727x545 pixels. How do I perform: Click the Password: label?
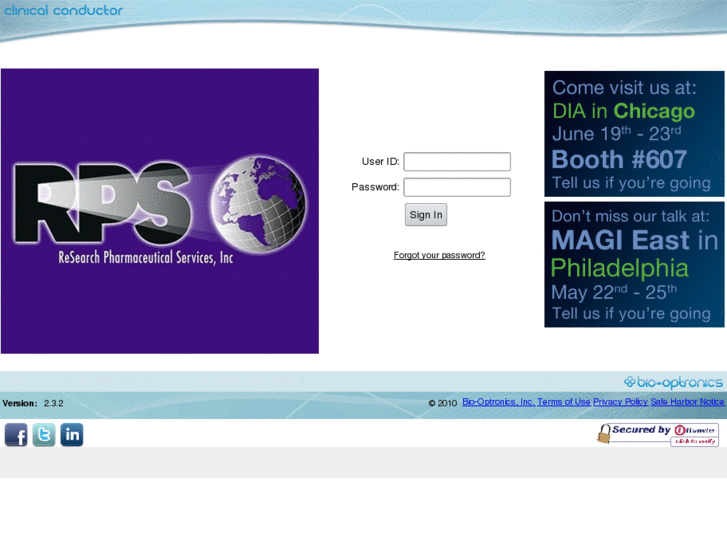coord(375,187)
